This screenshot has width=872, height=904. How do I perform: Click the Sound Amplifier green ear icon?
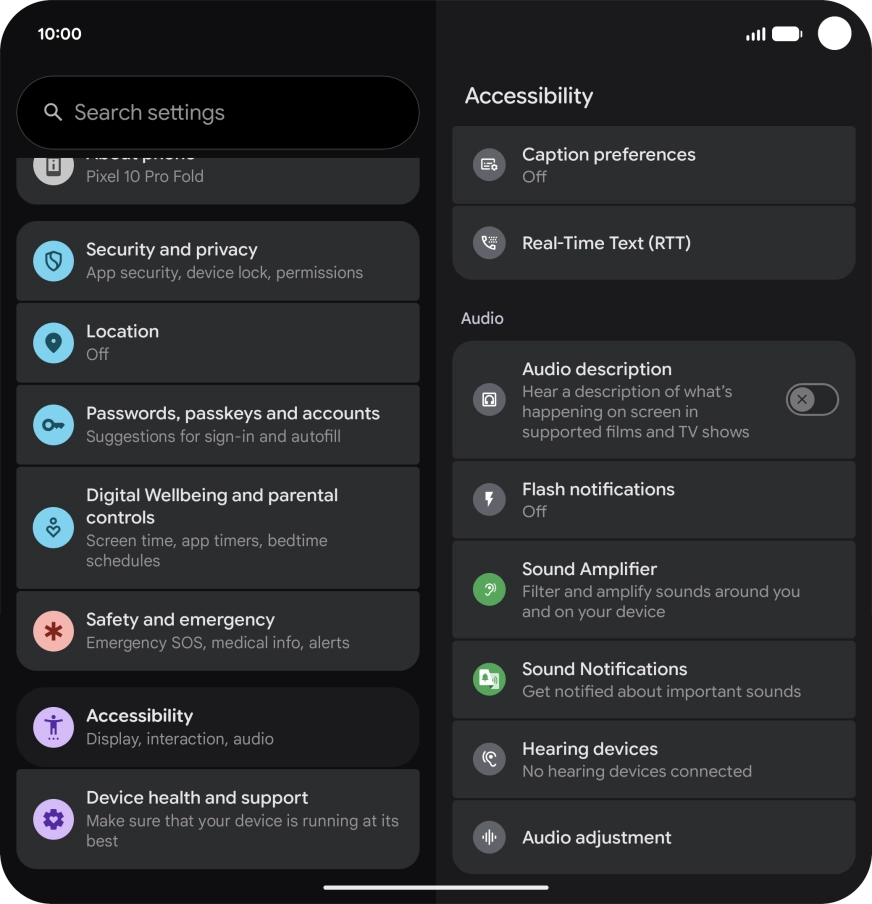click(x=489, y=589)
